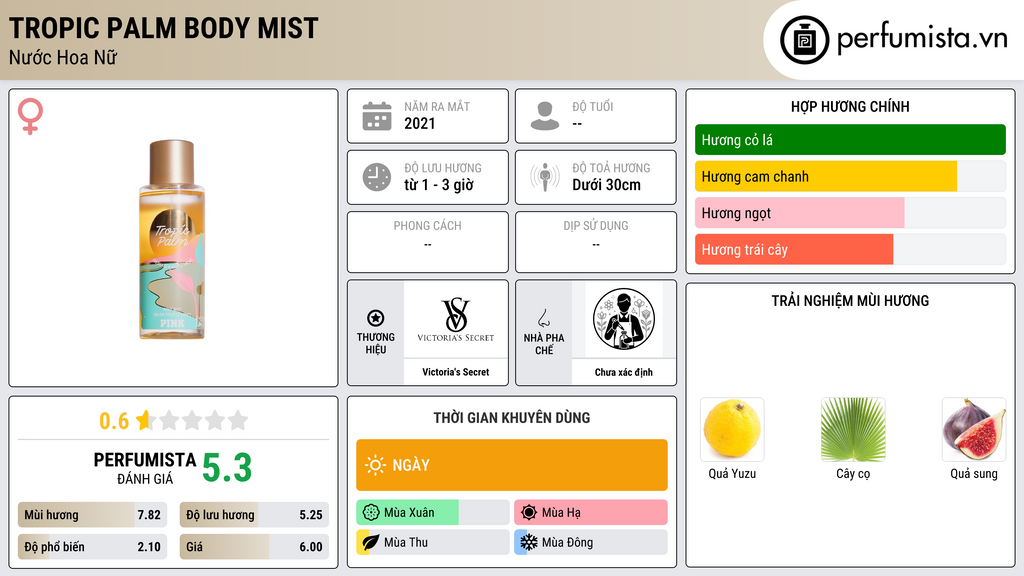Select the Quả Yuzu note image
The image size is (1024, 576).
pyautogui.click(x=732, y=429)
